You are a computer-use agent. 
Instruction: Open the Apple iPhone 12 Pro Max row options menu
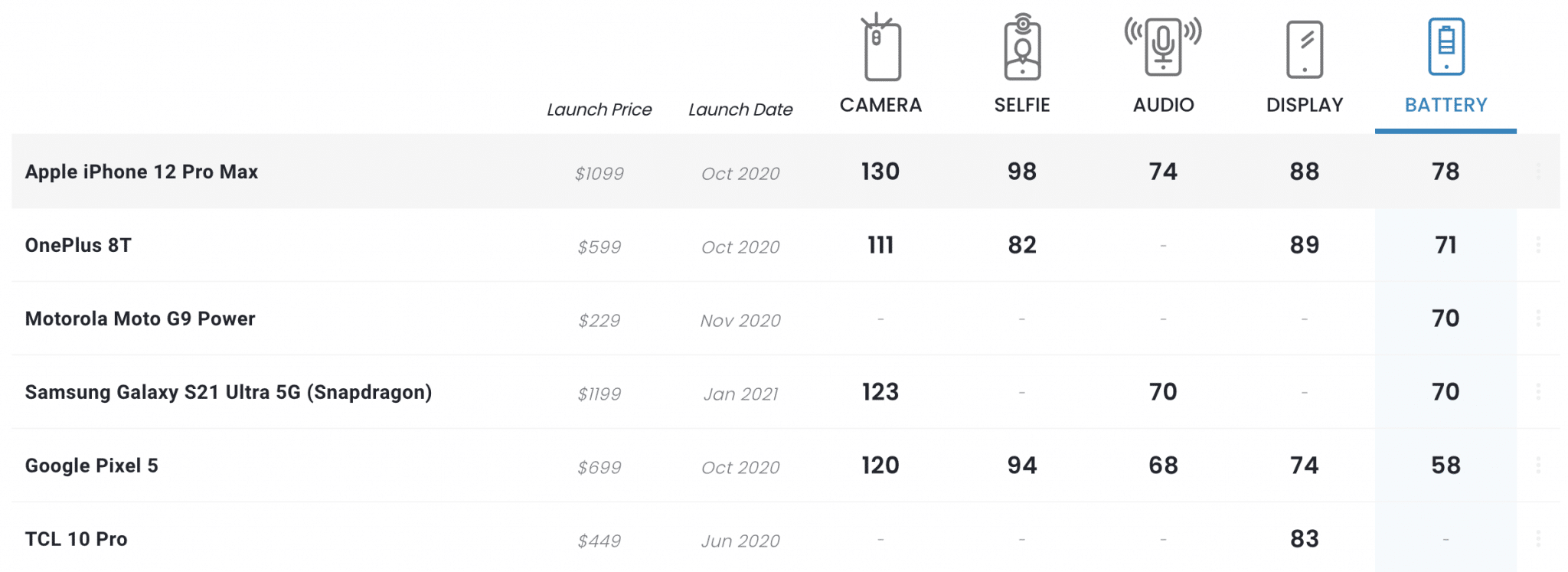pyautogui.click(x=1538, y=172)
